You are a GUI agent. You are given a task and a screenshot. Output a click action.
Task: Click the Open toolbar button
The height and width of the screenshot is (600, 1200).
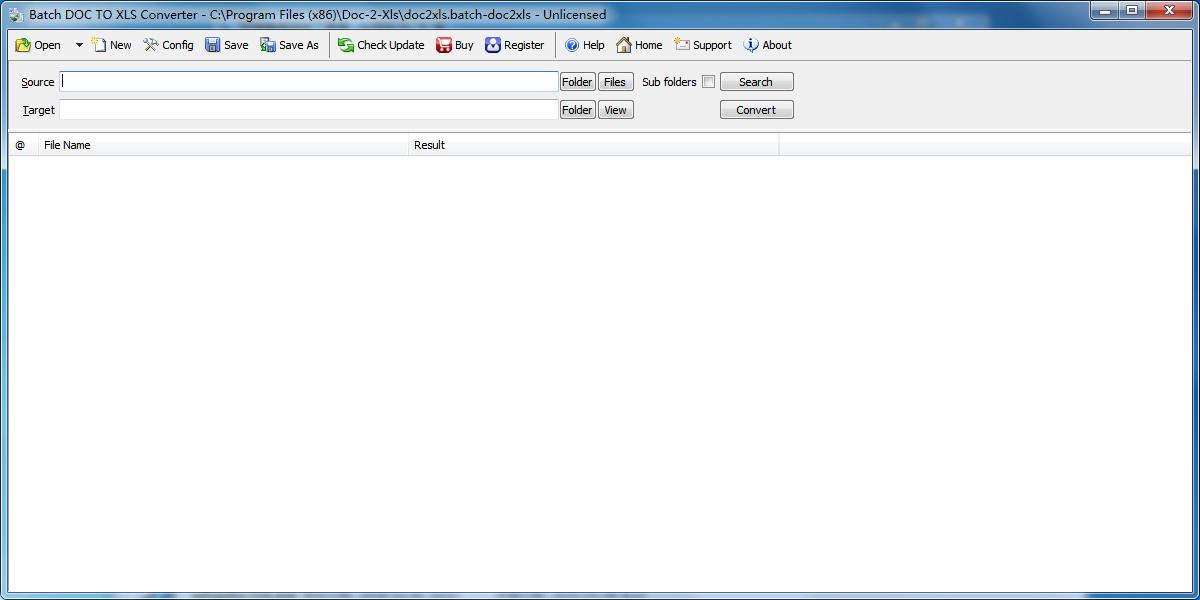coord(38,45)
